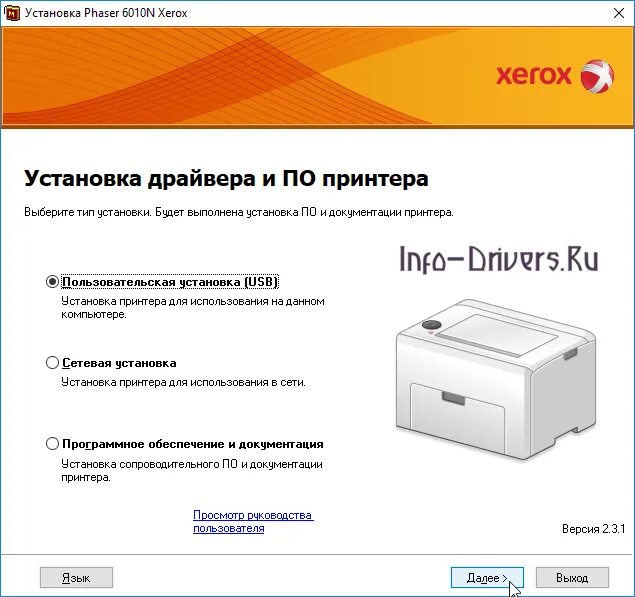This screenshot has width=635, height=597.
Task: Select Программное обеспечение и документация radio option
Action: tap(52, 443)
